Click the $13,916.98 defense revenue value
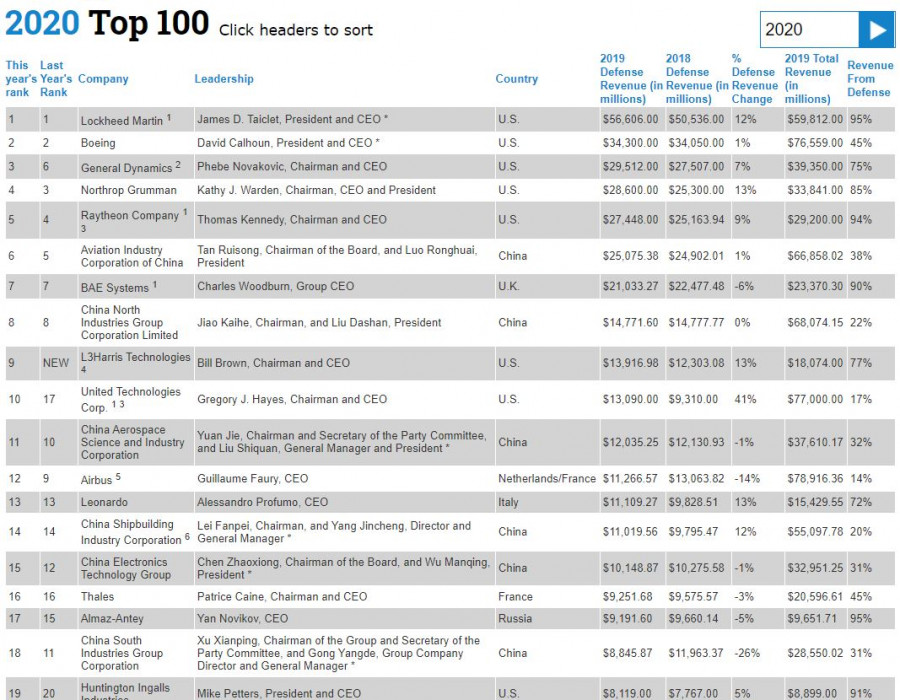 click(630, 363)
